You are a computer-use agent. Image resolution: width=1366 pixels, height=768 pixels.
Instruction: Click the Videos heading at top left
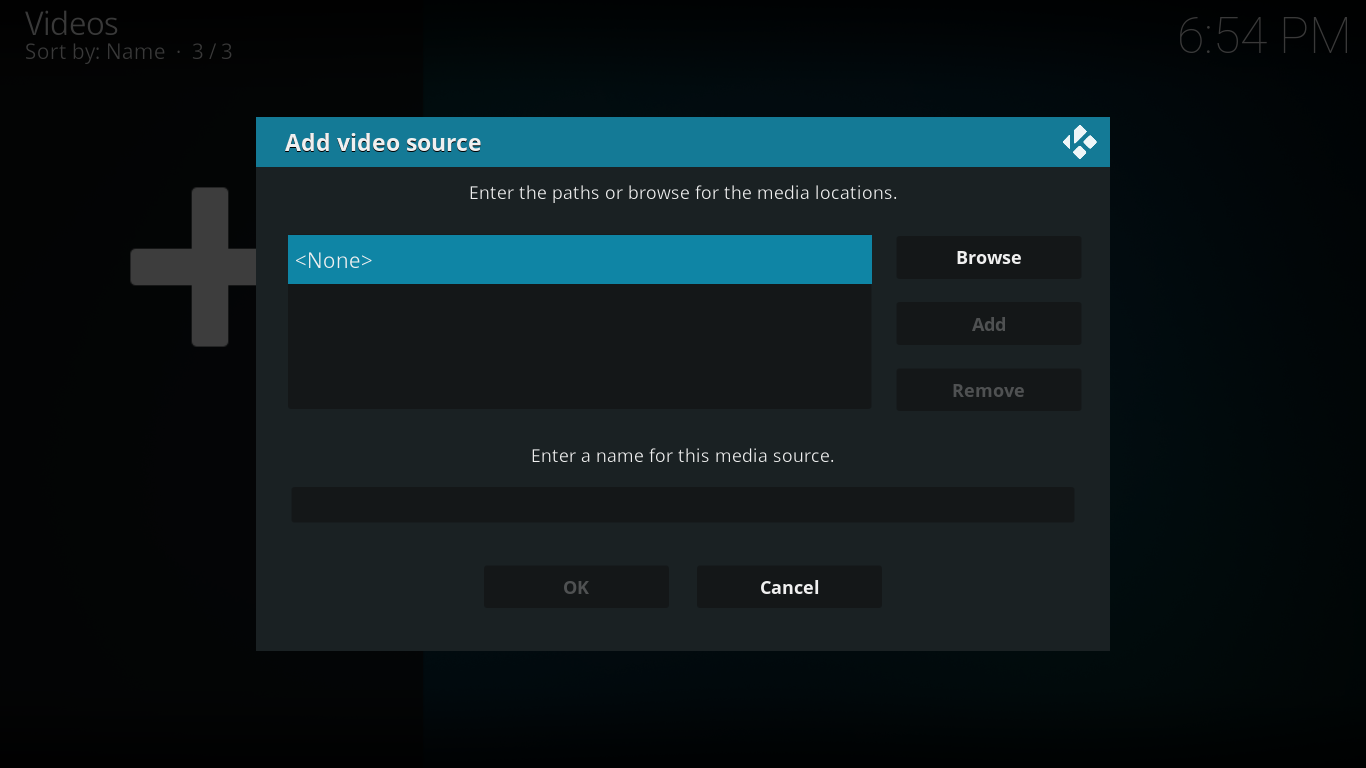71,24
